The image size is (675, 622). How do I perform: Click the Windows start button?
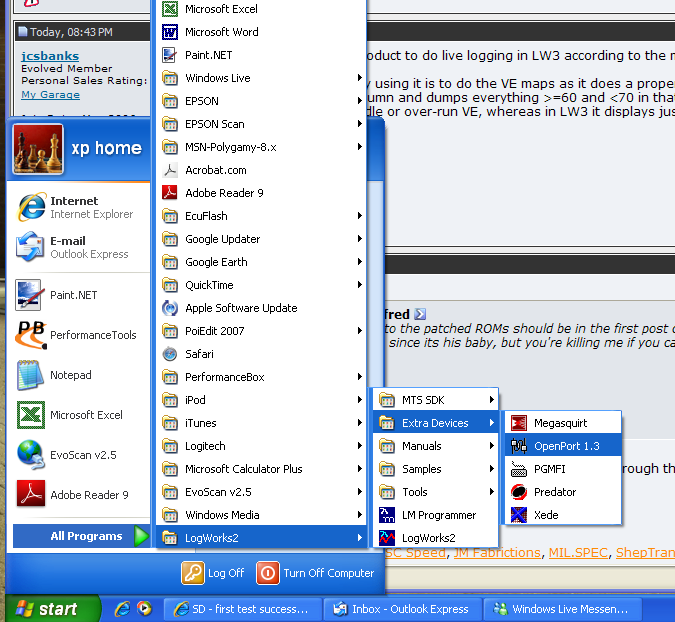coord(51,609)
